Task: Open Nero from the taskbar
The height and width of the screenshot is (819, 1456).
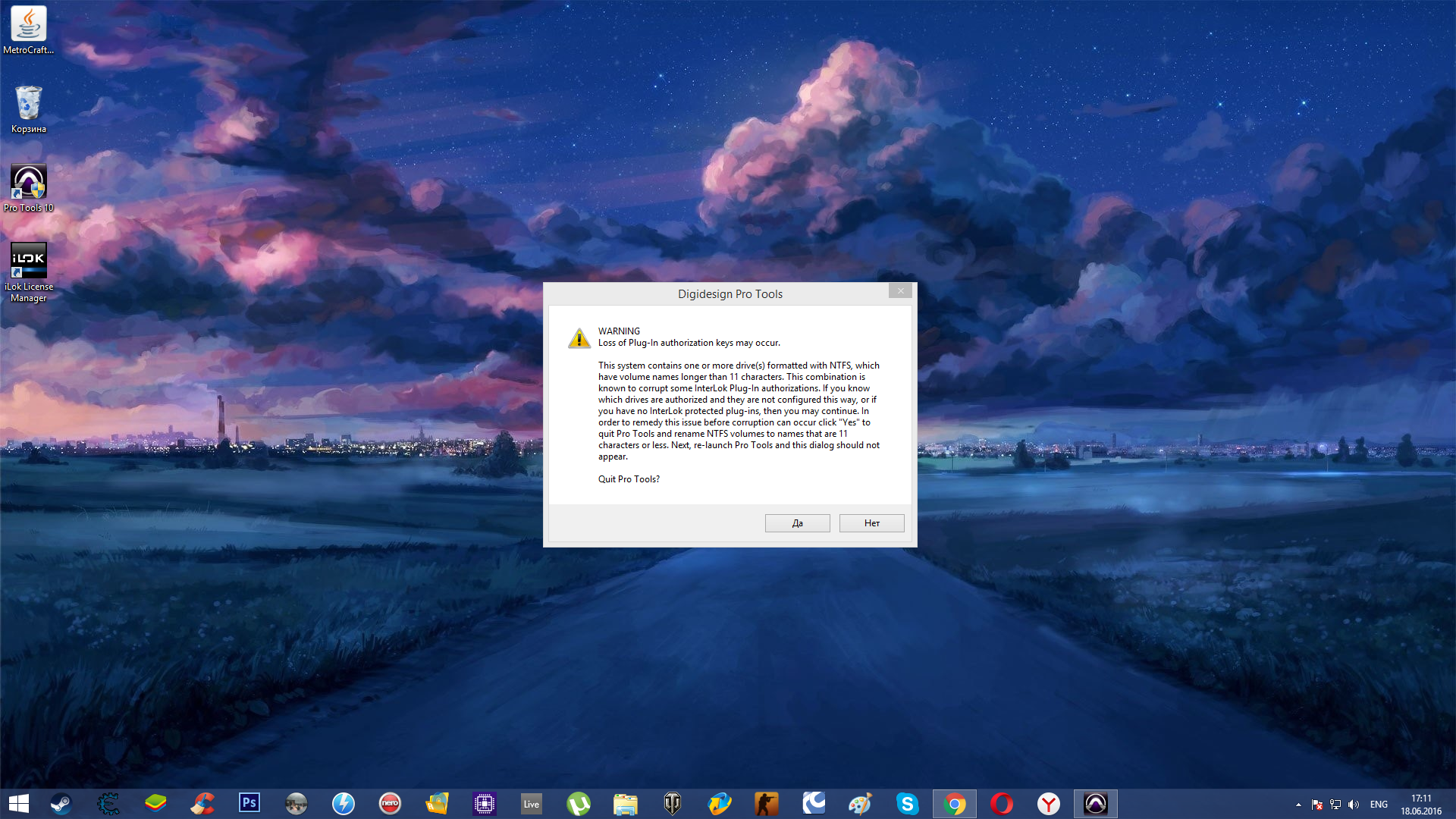Action: 391,804
